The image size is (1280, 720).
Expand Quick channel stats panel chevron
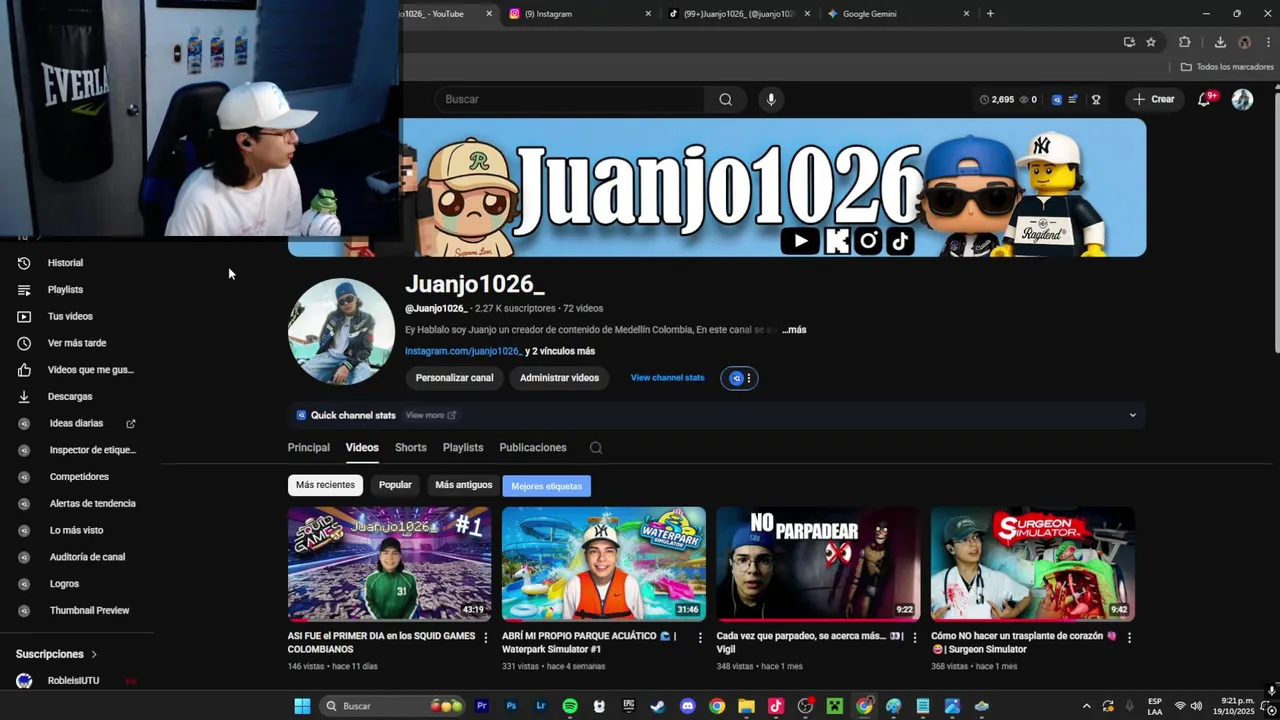[x=1132, y=415]
